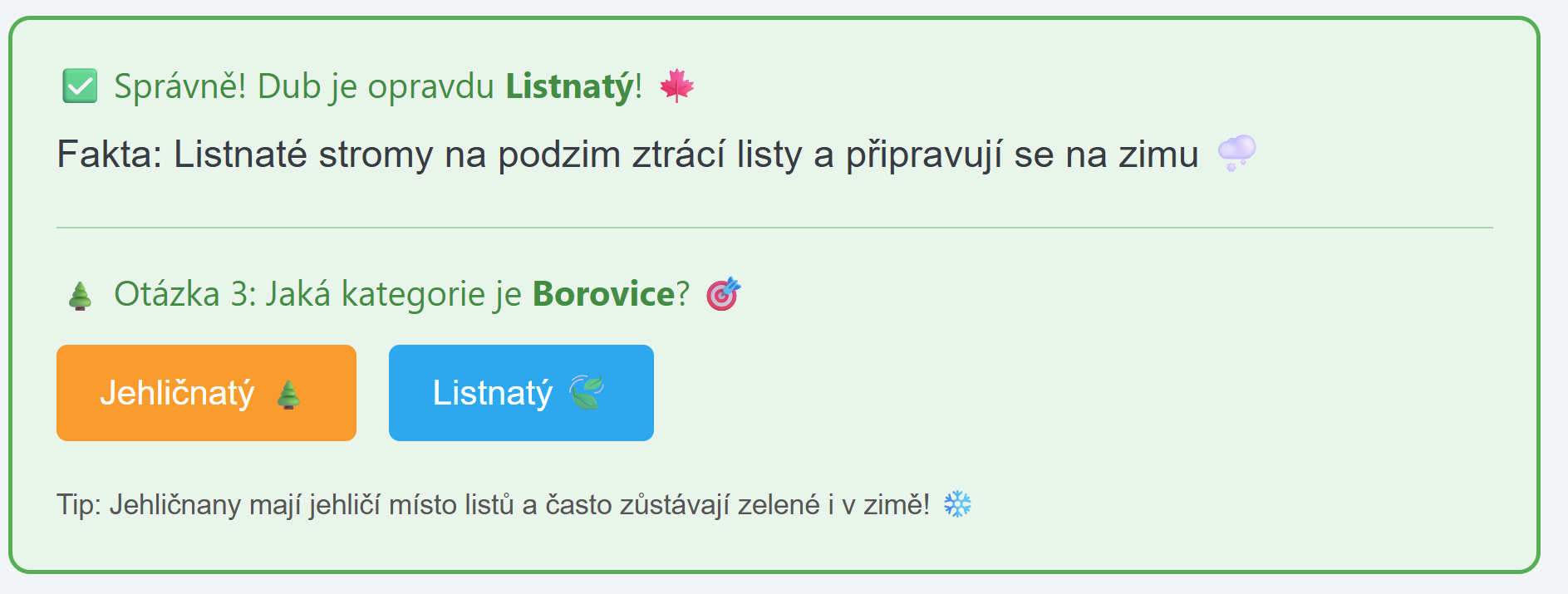The image size is (1568, 594).
Task: Click the words připravují se na zimu
Action: pyautogui.click(x=1022, y=155)
